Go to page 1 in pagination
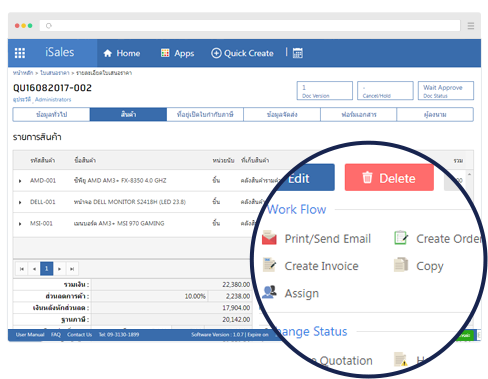 pyautogui.click(x=47, y=269)
